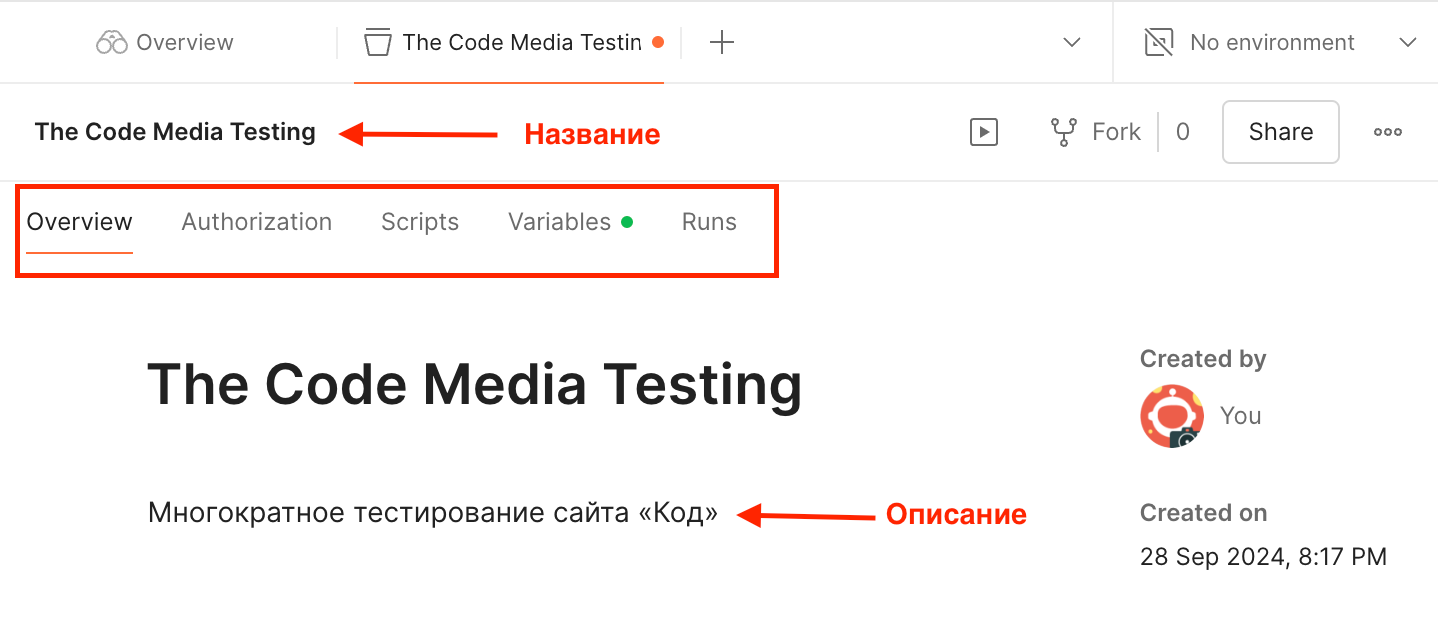This screenshot has height=628, width=1438.
Task: Click the fork count showing 0
Action: point(1182,131)
